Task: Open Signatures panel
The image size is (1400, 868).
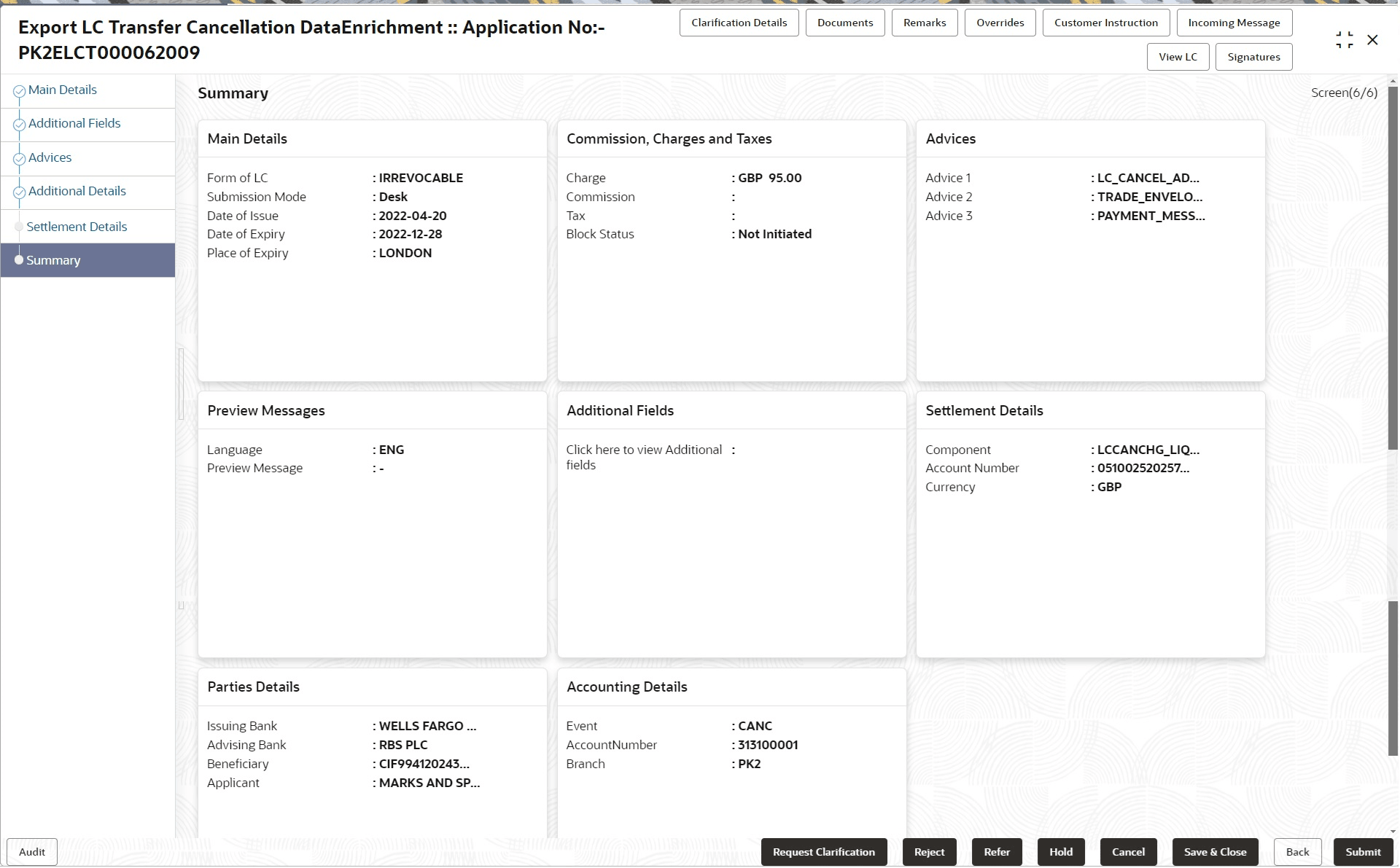Action: point(1253,57)
